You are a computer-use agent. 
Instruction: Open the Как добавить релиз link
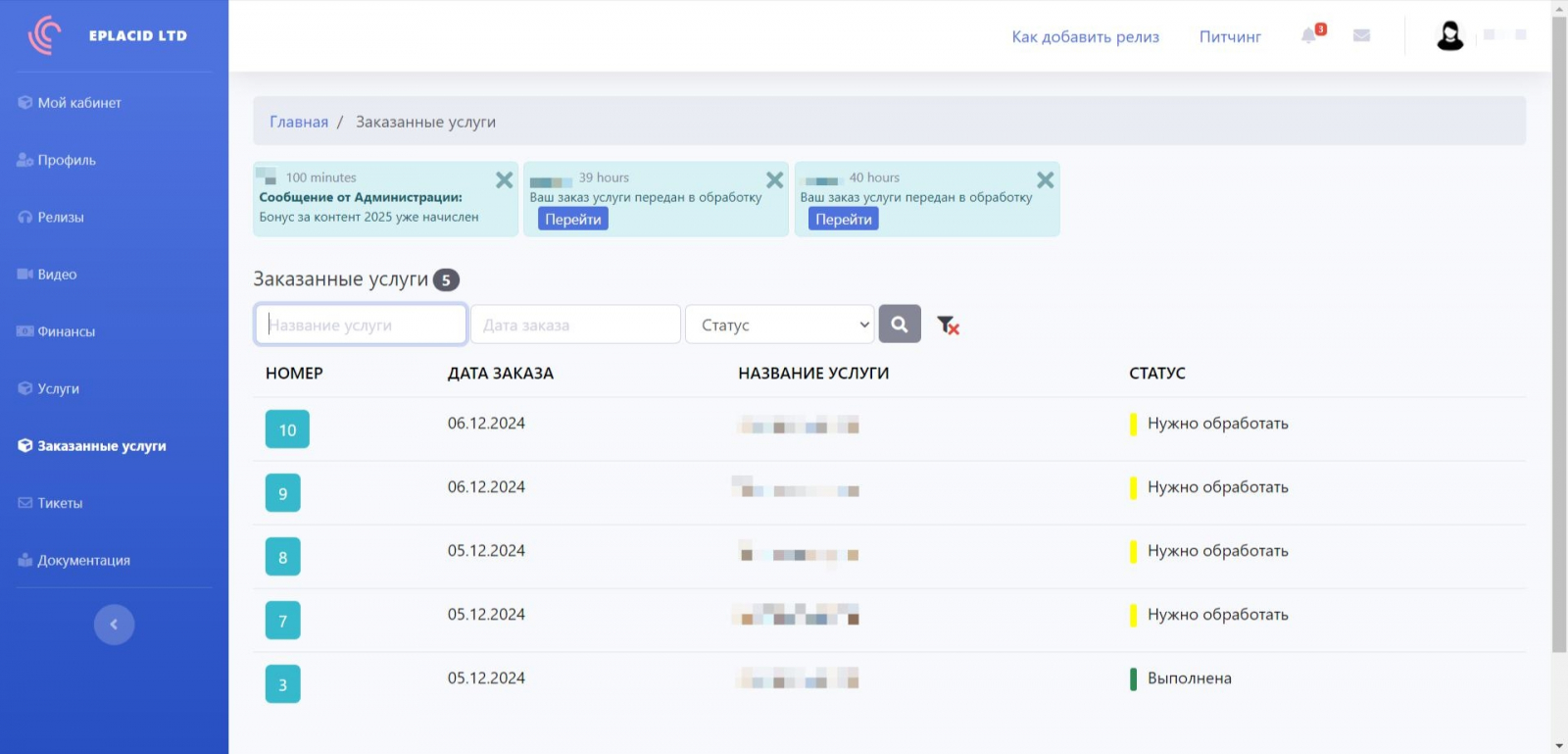click(1085, 36)
